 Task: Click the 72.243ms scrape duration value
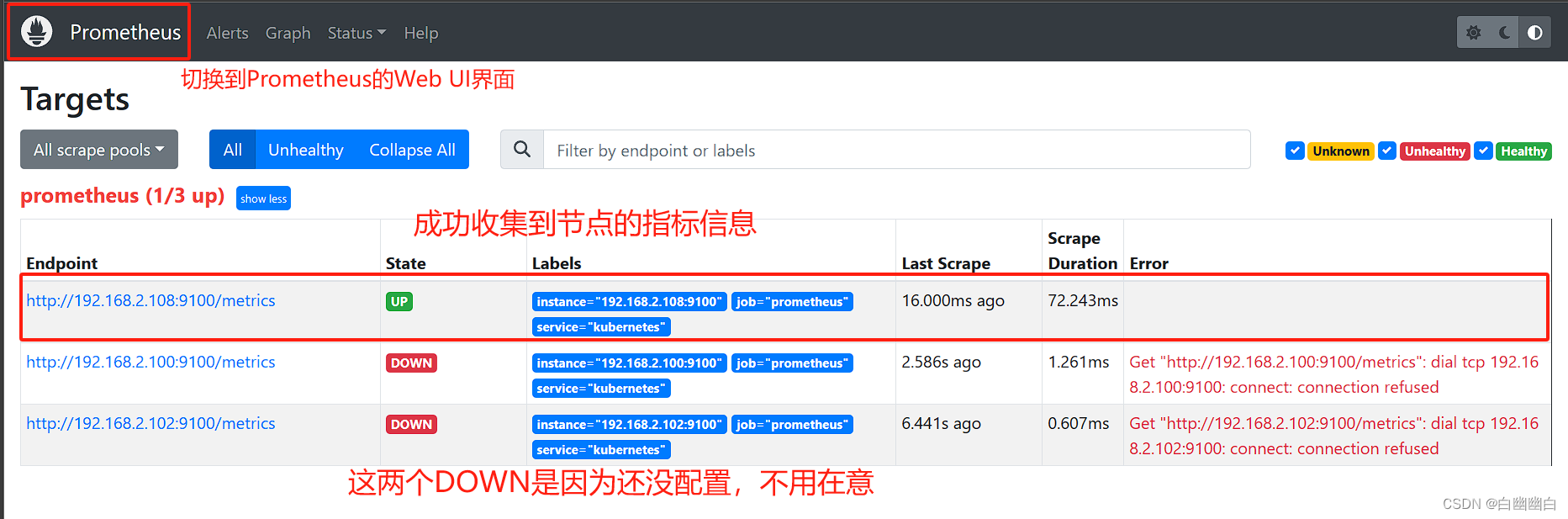(1083, 300)
